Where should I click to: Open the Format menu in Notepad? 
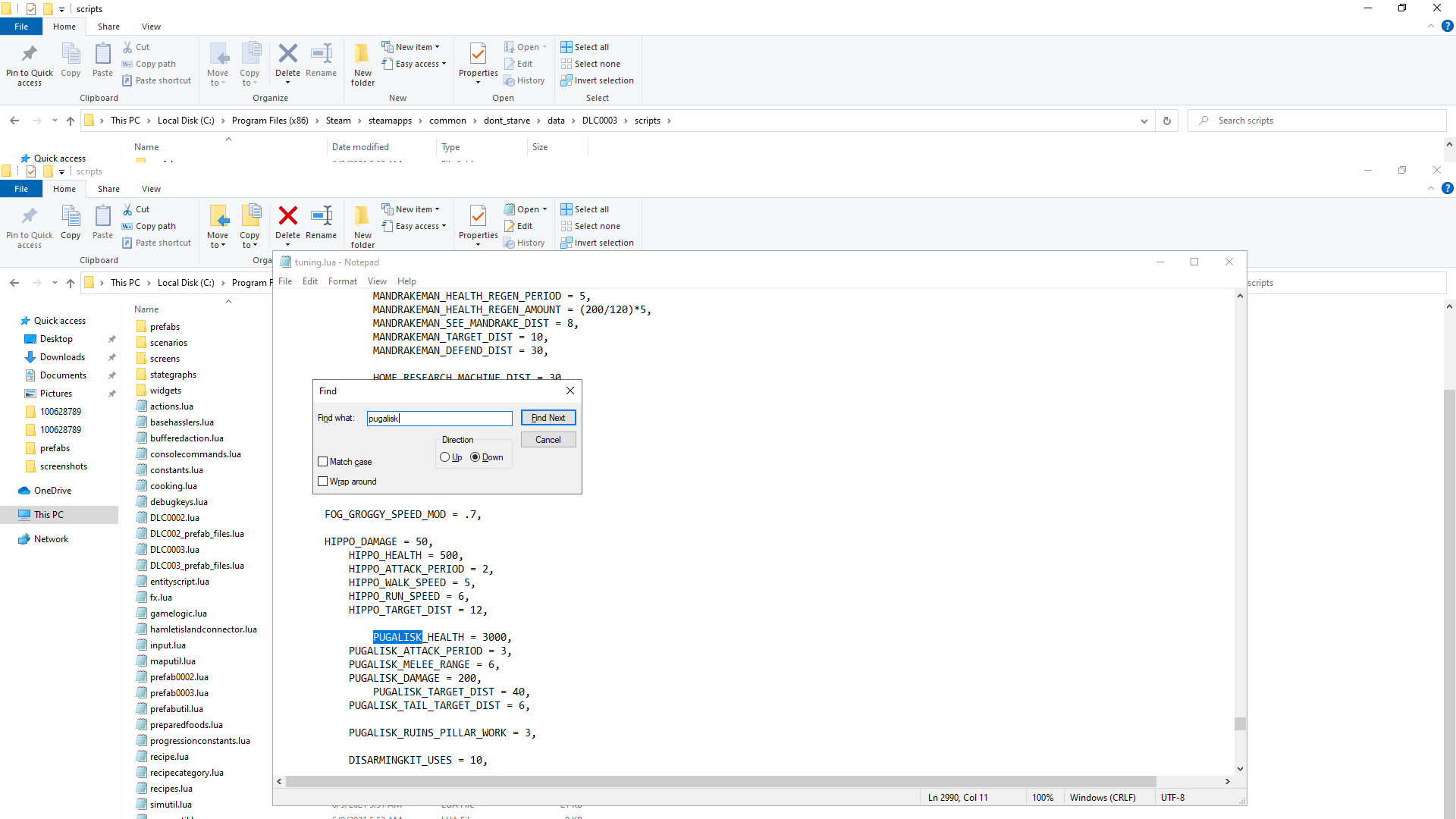click(x=342, y=281)
